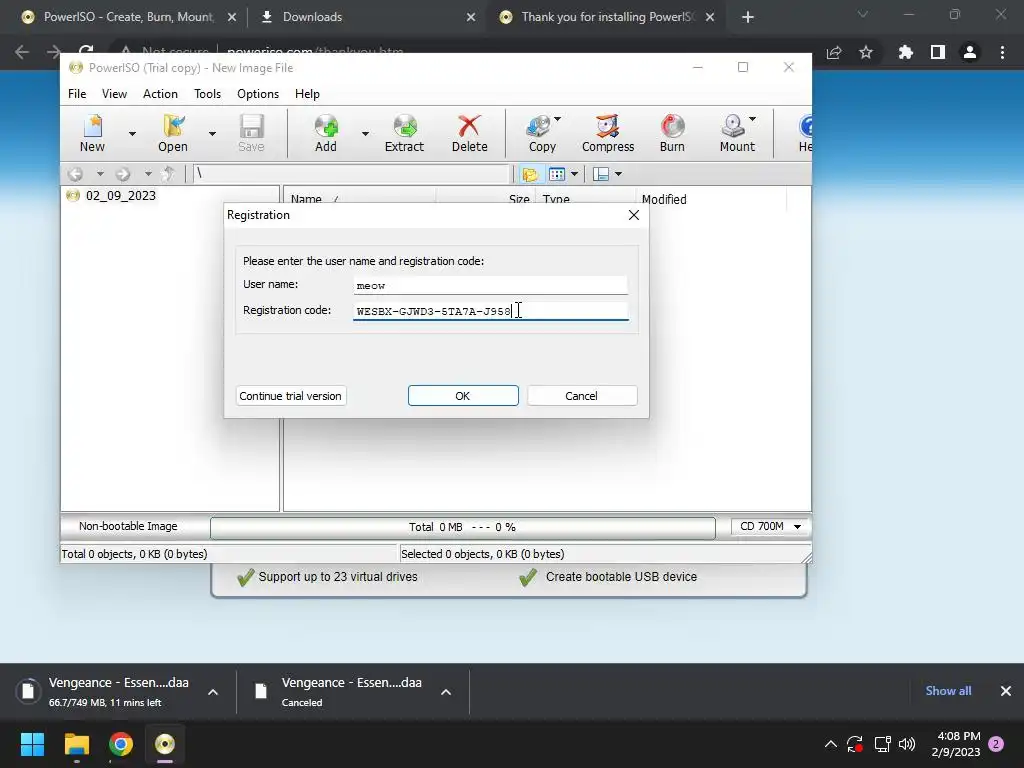
Task: Click the path address field in PowerISO
Action: click(351, 174)
